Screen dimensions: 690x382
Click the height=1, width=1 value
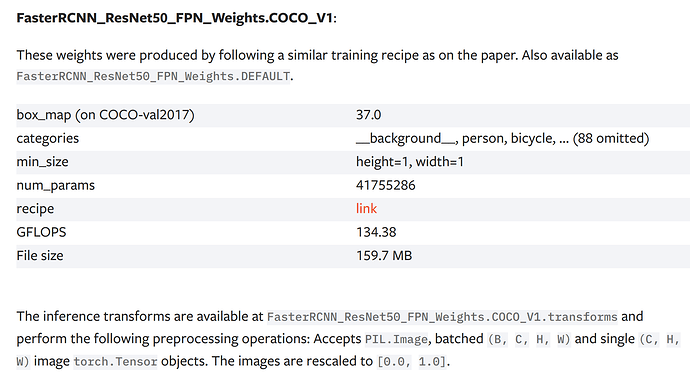tap(410, 162)
